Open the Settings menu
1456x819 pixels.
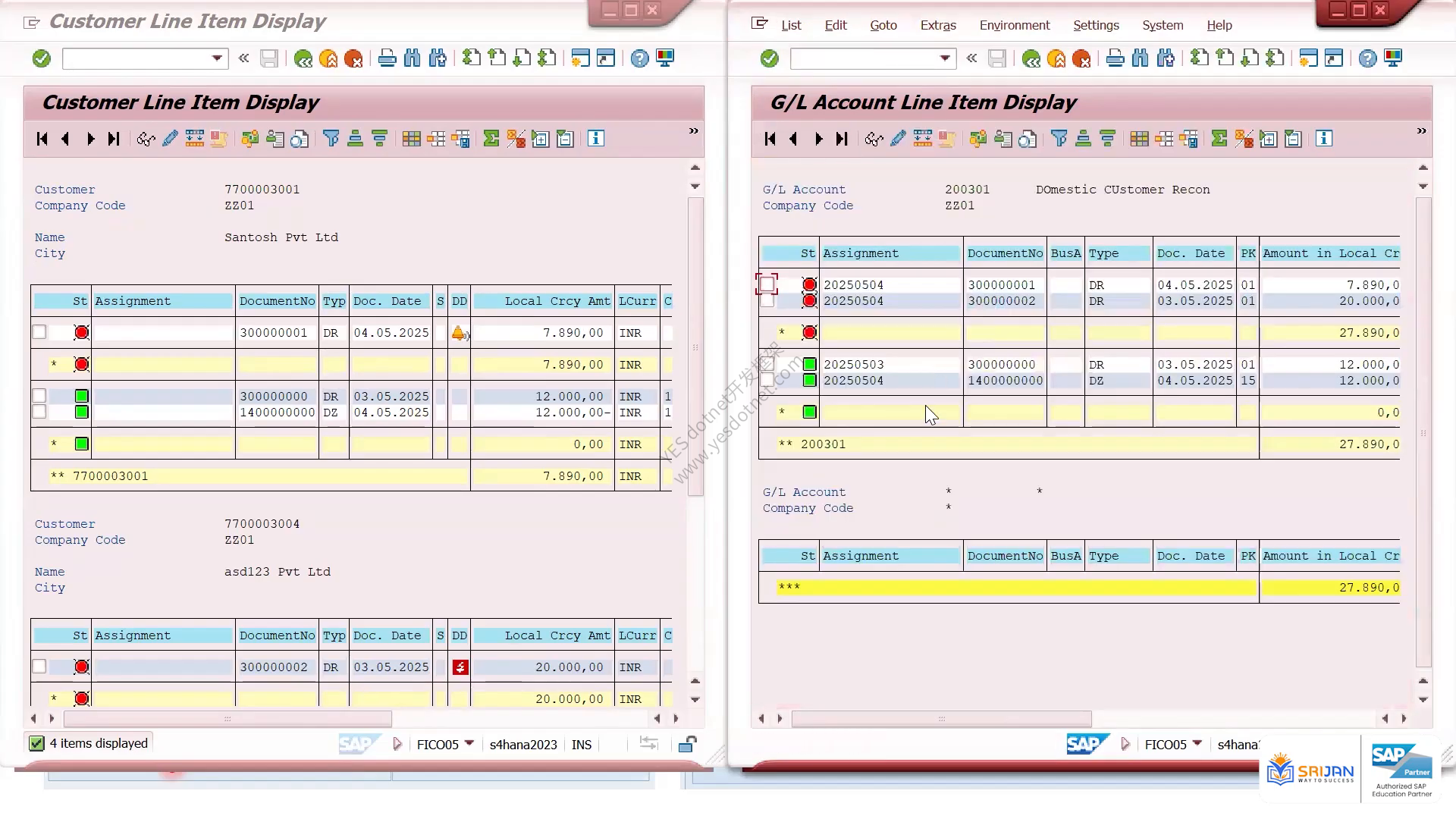(x=1096, y=25)
